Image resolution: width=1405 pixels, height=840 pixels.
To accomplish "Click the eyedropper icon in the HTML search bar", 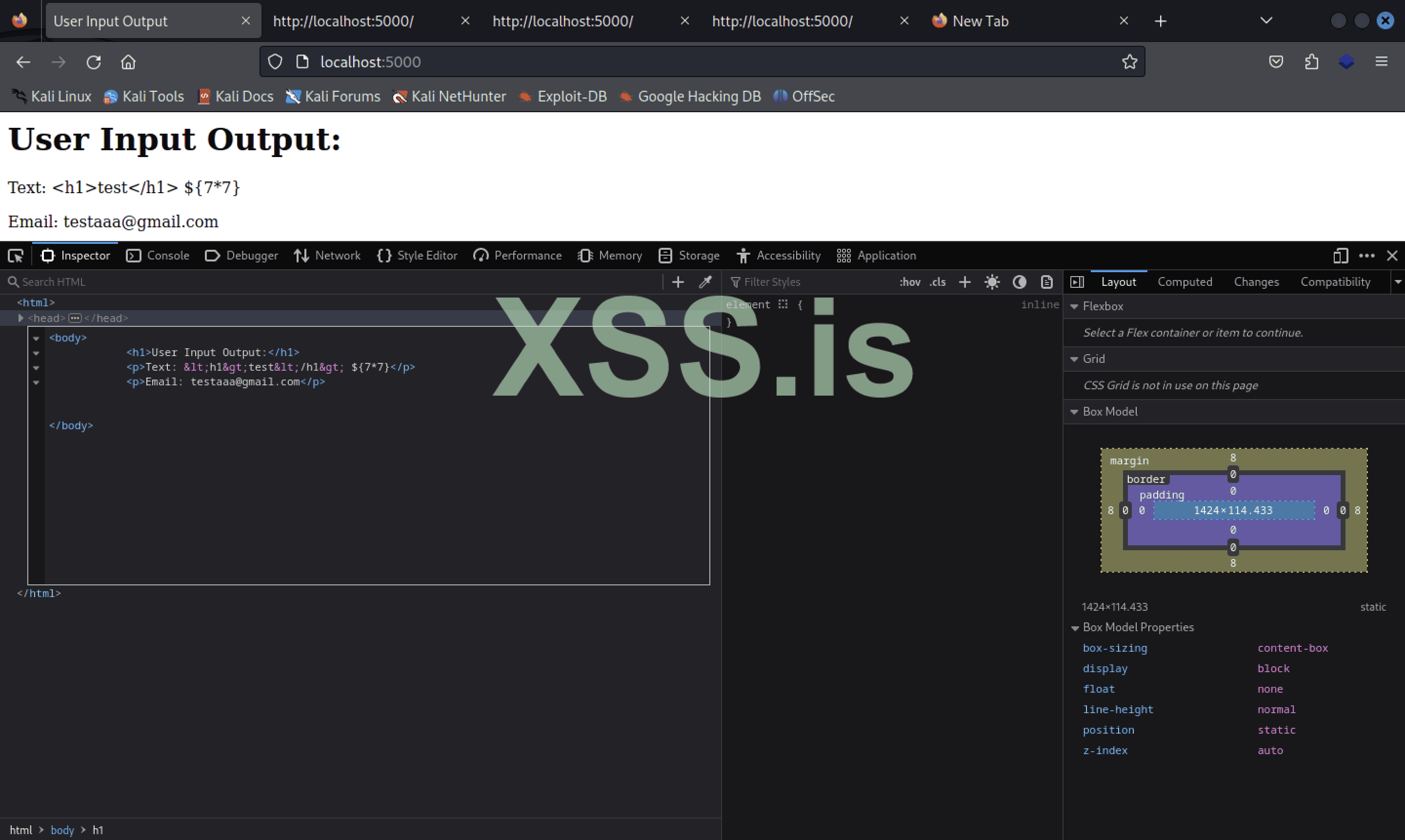I will click(x=705, y=282).
